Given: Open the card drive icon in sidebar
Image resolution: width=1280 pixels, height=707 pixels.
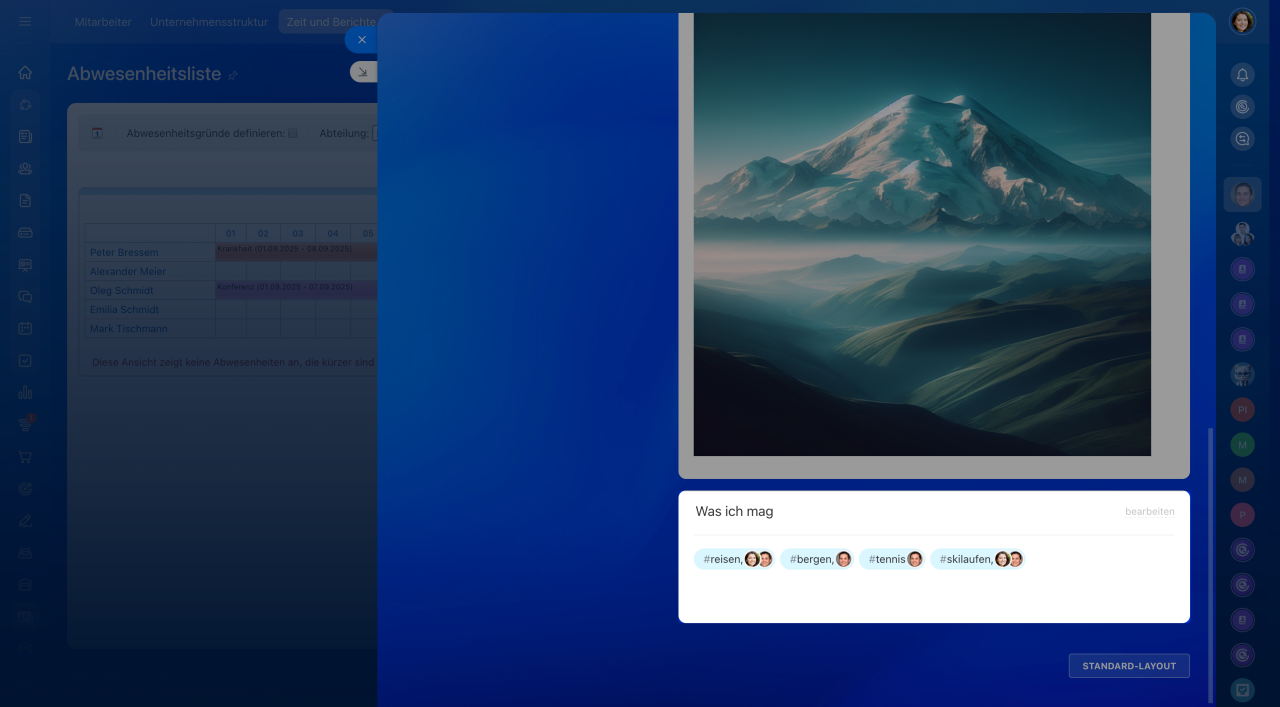Looking at the screenshot, I should [25, 232].
